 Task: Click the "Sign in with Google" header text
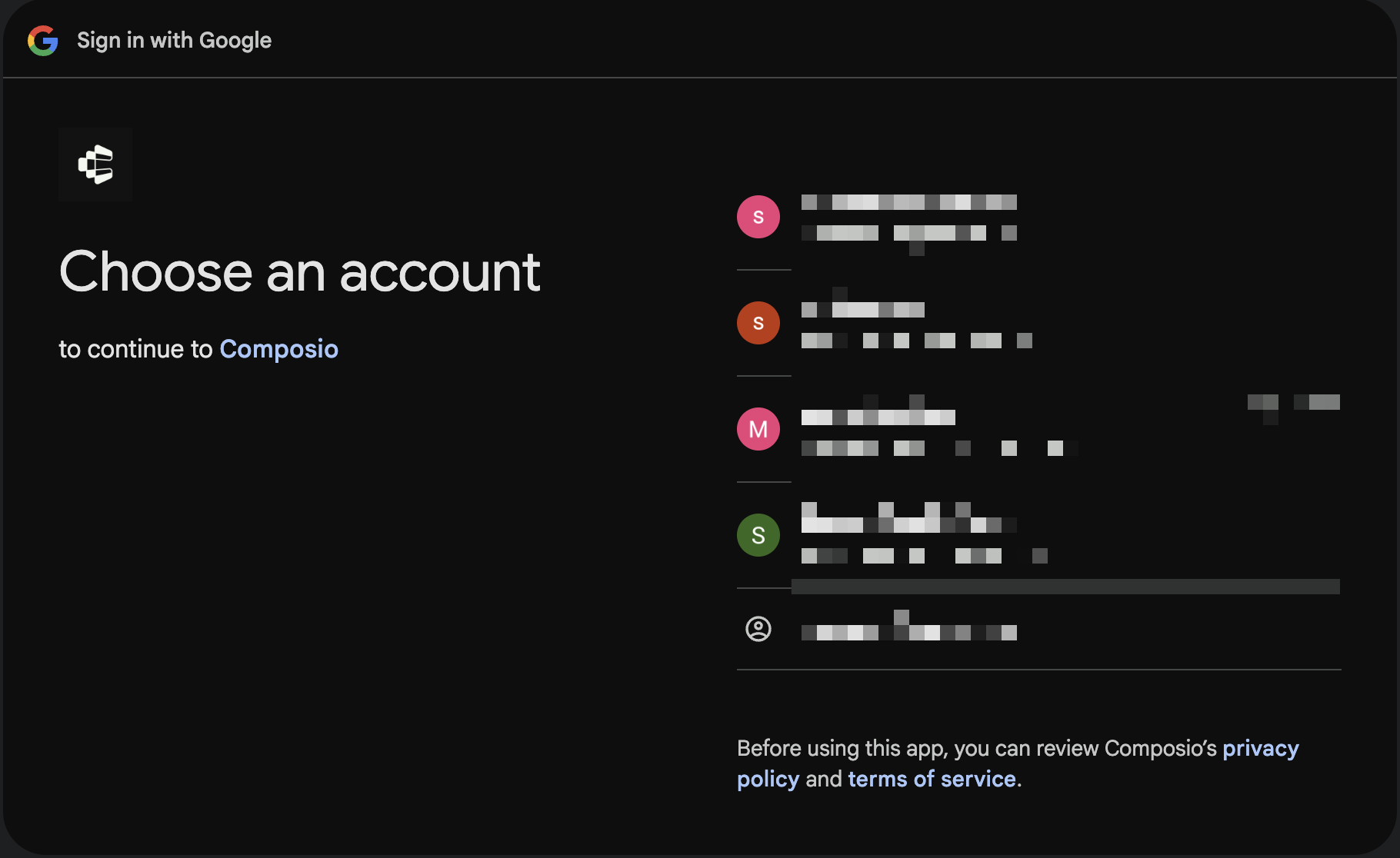[x=174, y=40]
